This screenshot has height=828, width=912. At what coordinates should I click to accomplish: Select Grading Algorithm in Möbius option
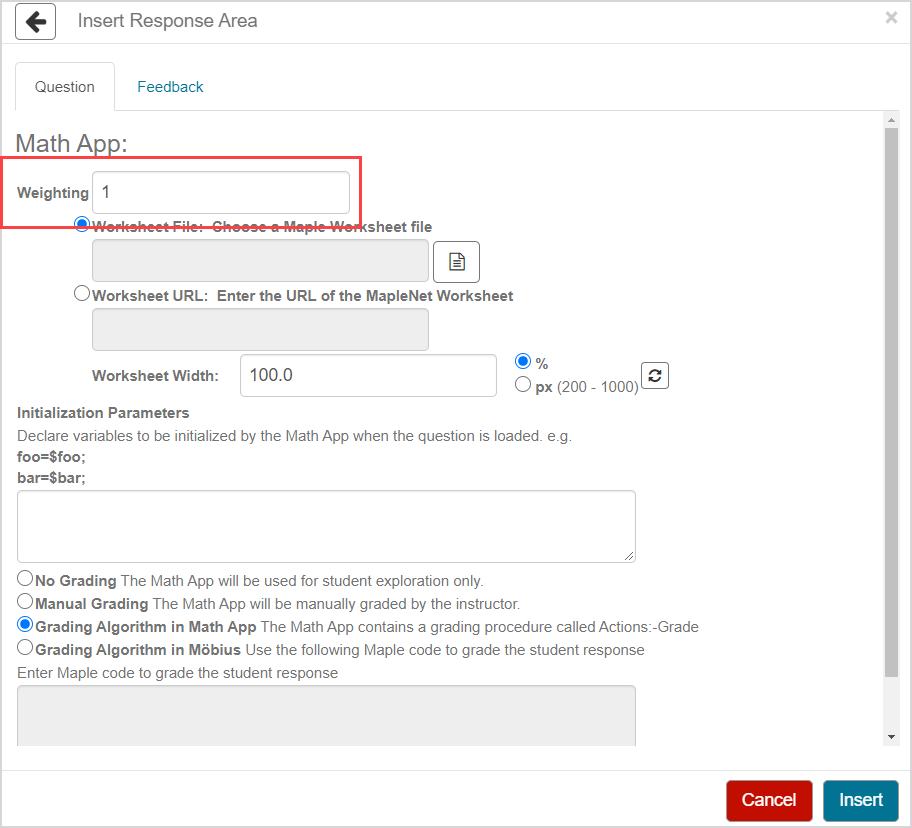tap(26, 648)
